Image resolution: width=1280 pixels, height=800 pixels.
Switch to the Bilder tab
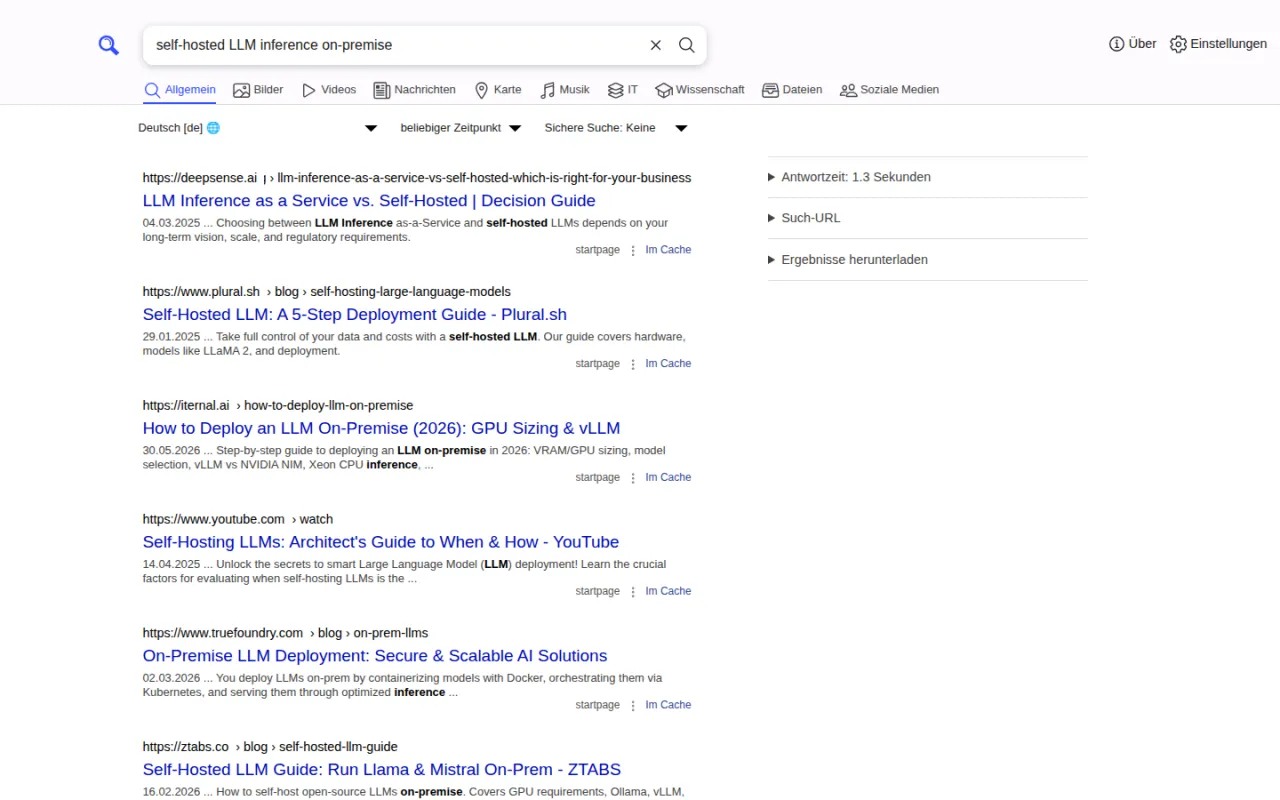tap(258, 90)
